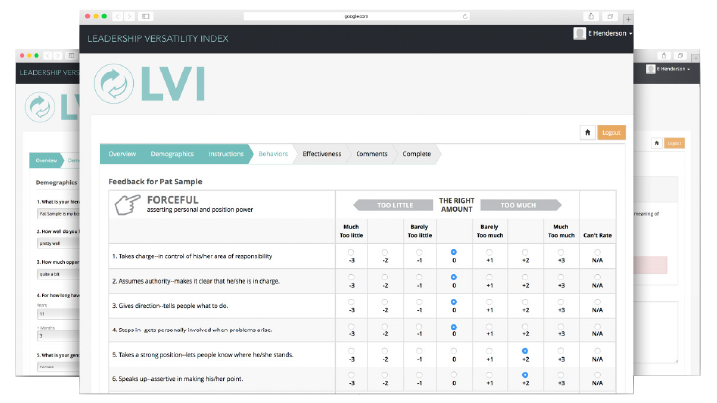Screen dimensions: 717x403
Task: Click the tabs icon in right background browser
Action: [680, 56]
